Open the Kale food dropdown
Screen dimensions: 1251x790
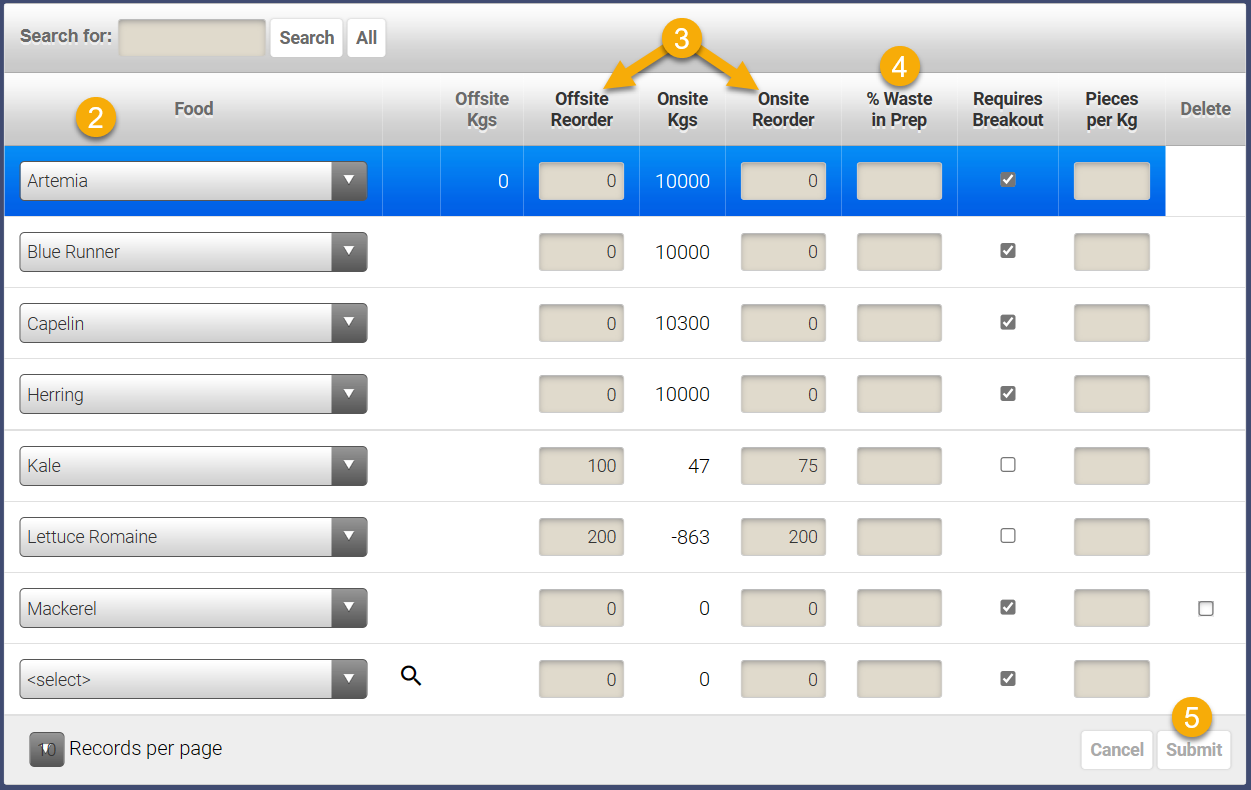[x=193, y=466]
